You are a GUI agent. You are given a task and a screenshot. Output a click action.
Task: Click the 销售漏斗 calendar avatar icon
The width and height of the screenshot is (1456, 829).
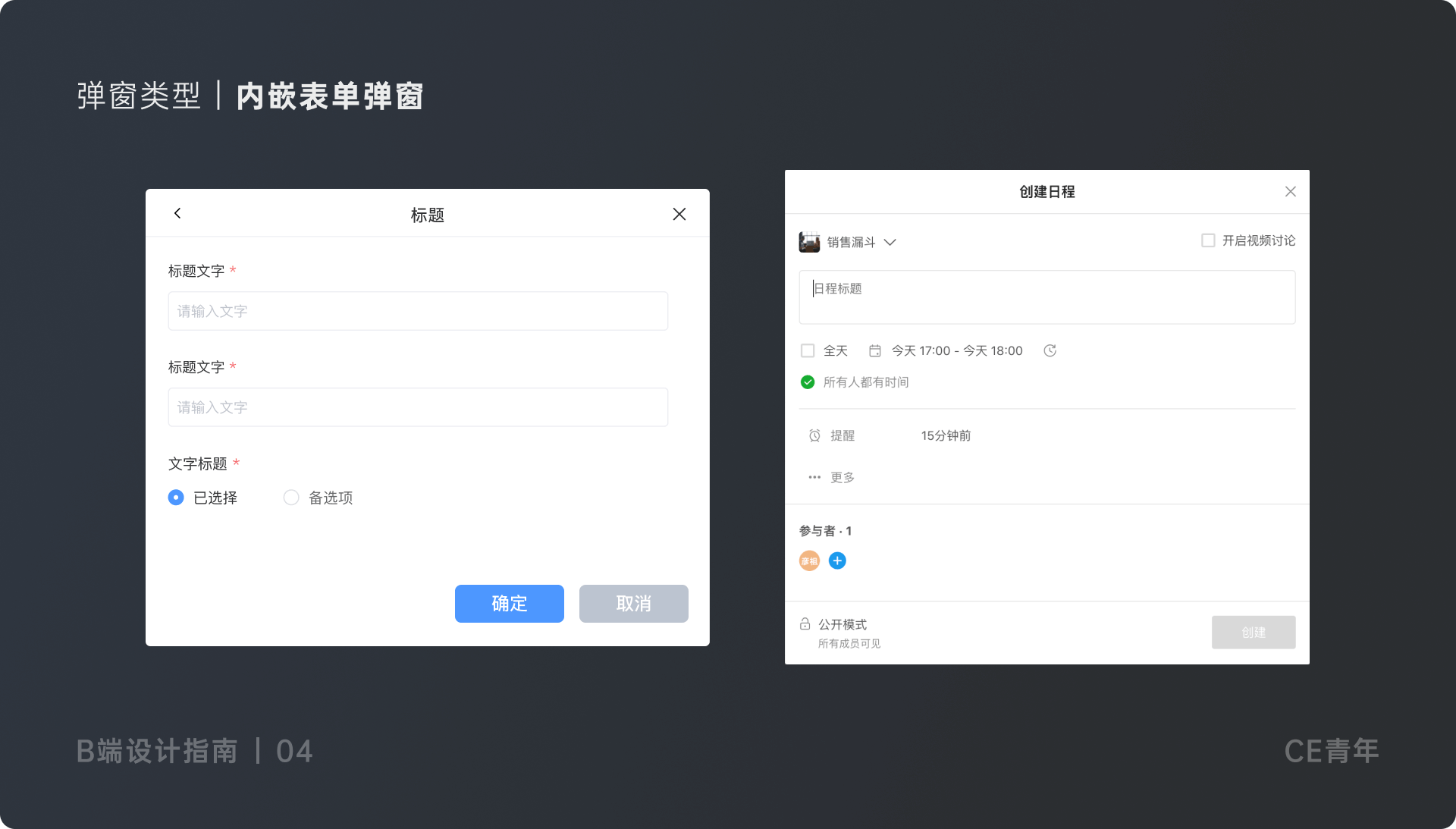[x=809, y=242]
